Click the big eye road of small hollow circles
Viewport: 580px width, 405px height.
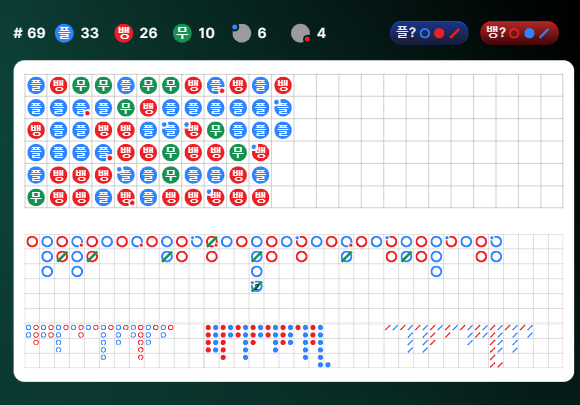click(x=100, y=342)
